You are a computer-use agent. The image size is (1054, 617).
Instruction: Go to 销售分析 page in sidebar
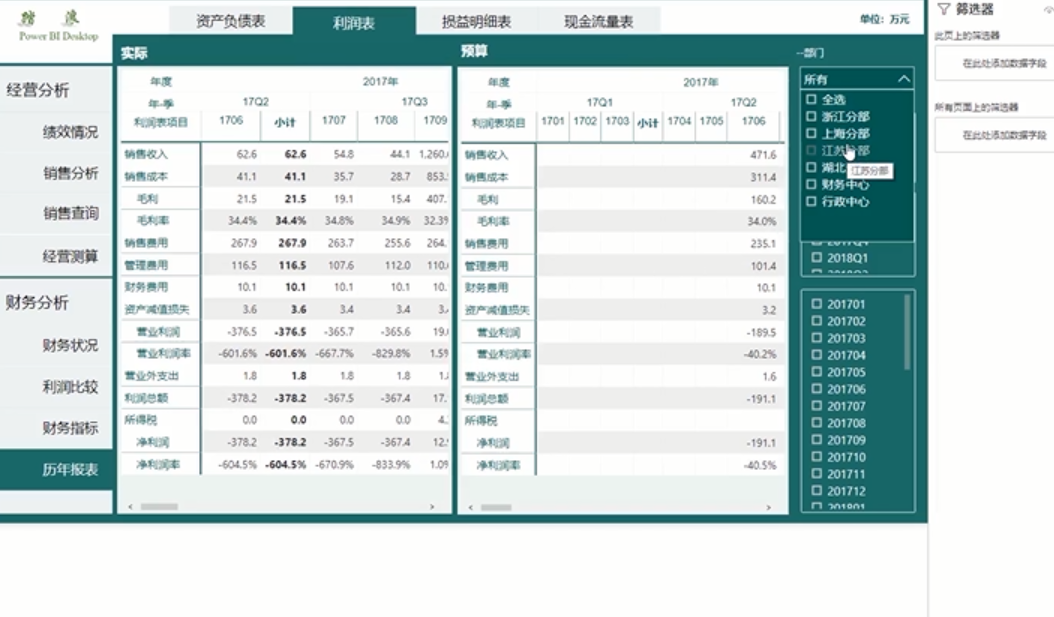pos(70,173)
